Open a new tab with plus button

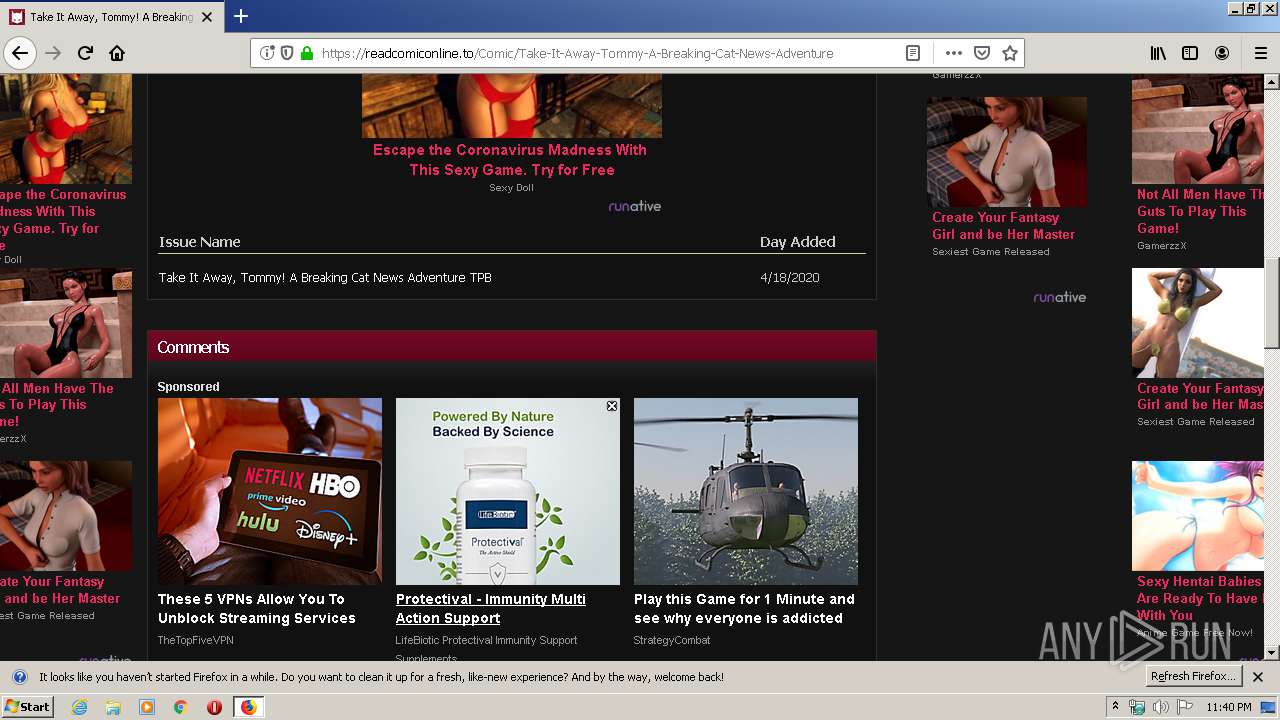241,16
